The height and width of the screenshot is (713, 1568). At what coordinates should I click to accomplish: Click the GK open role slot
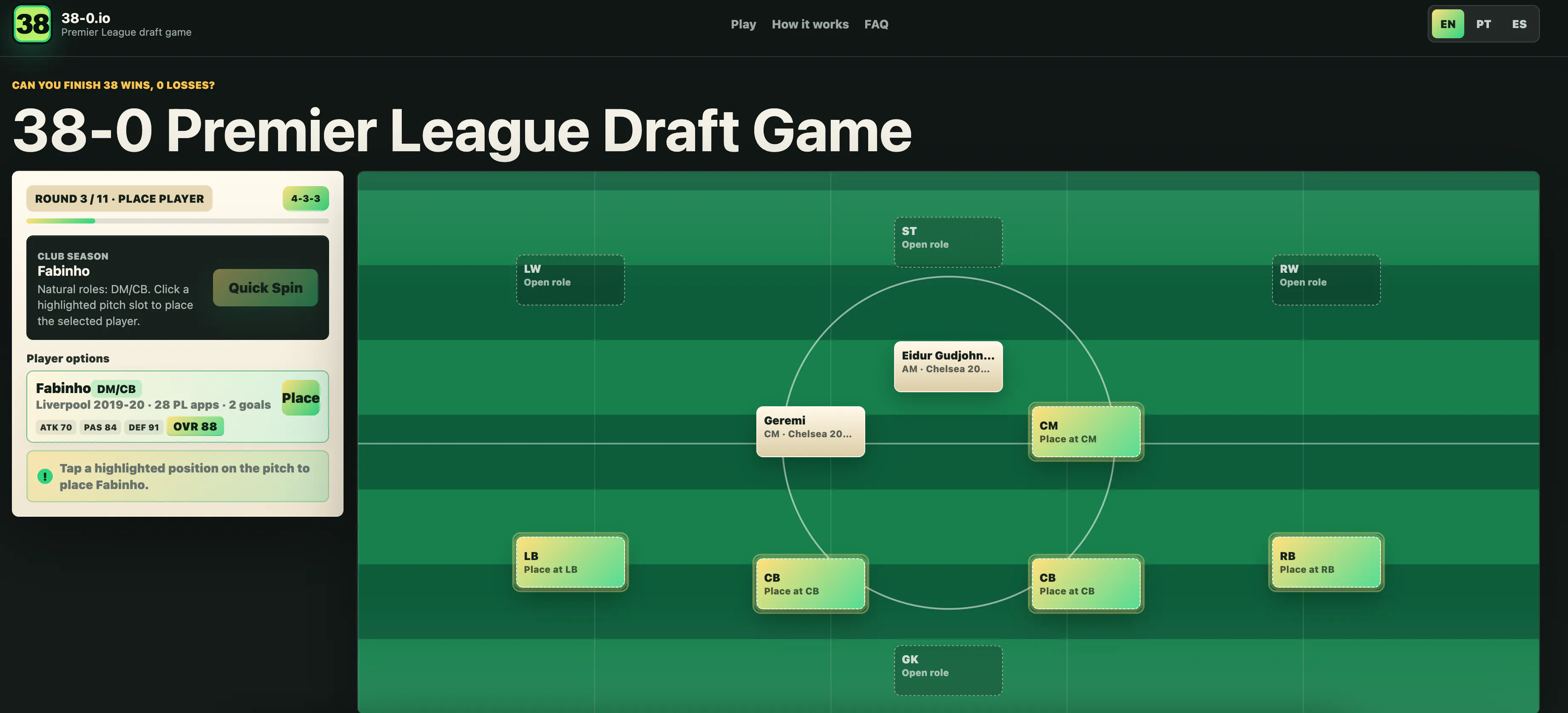coord(949,671)
